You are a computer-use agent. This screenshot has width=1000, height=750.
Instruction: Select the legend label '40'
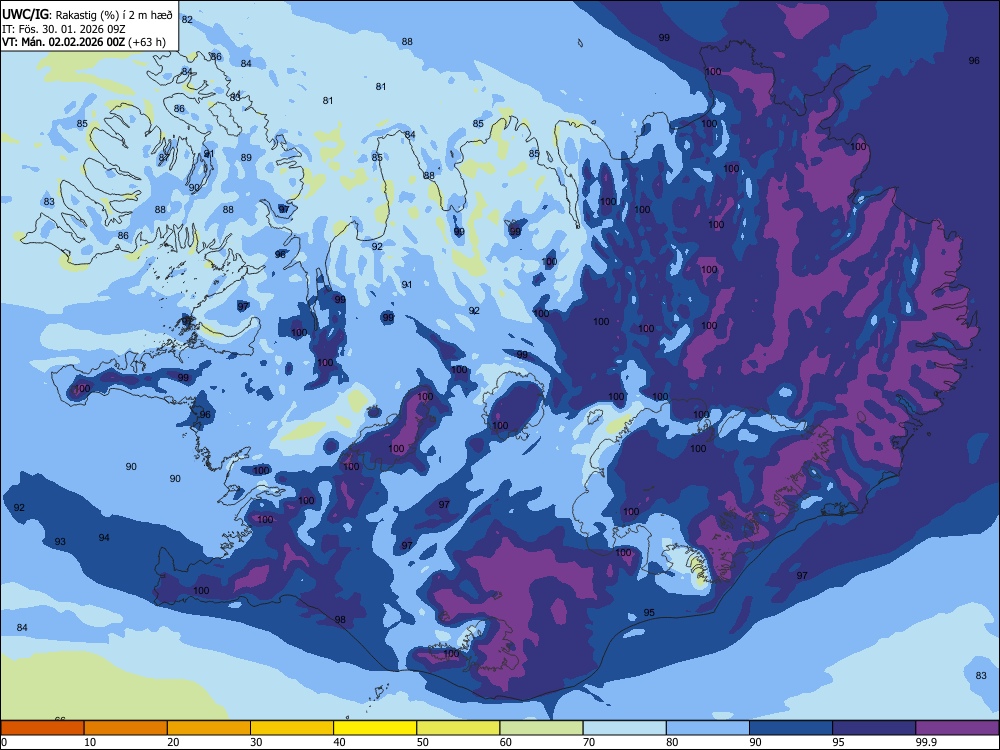click(x=339, y=742)
